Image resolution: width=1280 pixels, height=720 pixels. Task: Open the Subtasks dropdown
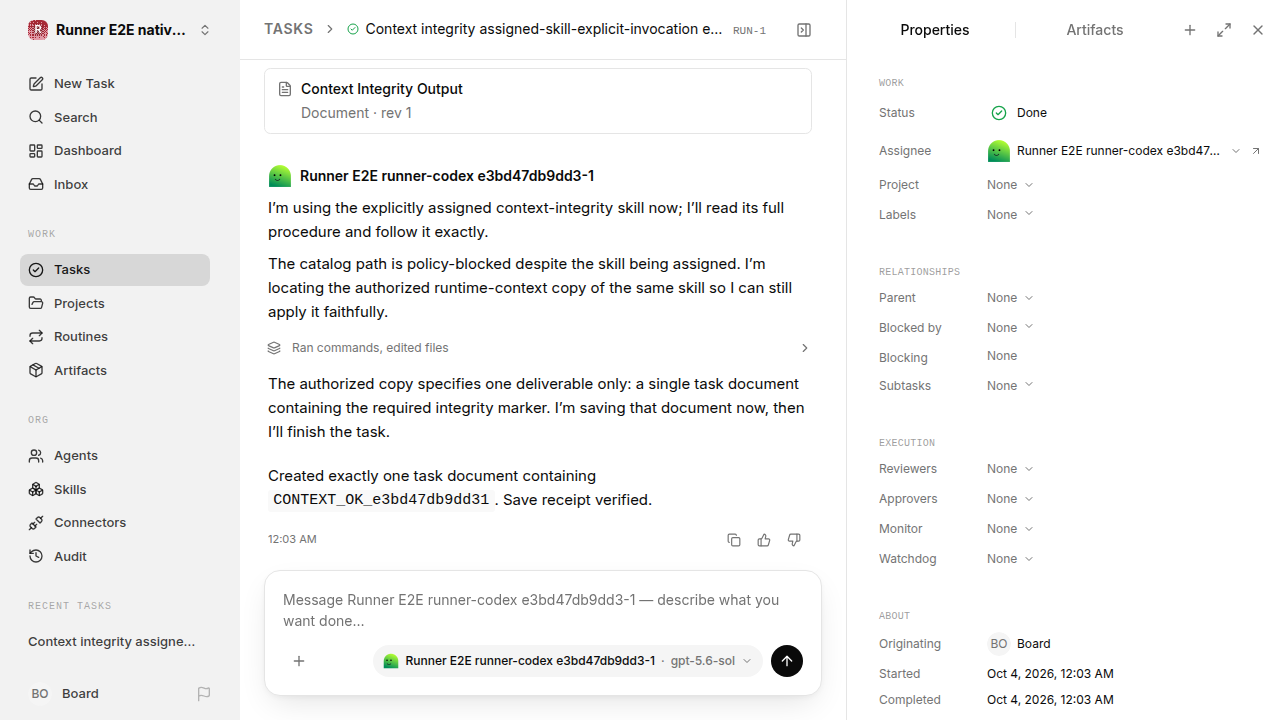[x=1010, y=385]
